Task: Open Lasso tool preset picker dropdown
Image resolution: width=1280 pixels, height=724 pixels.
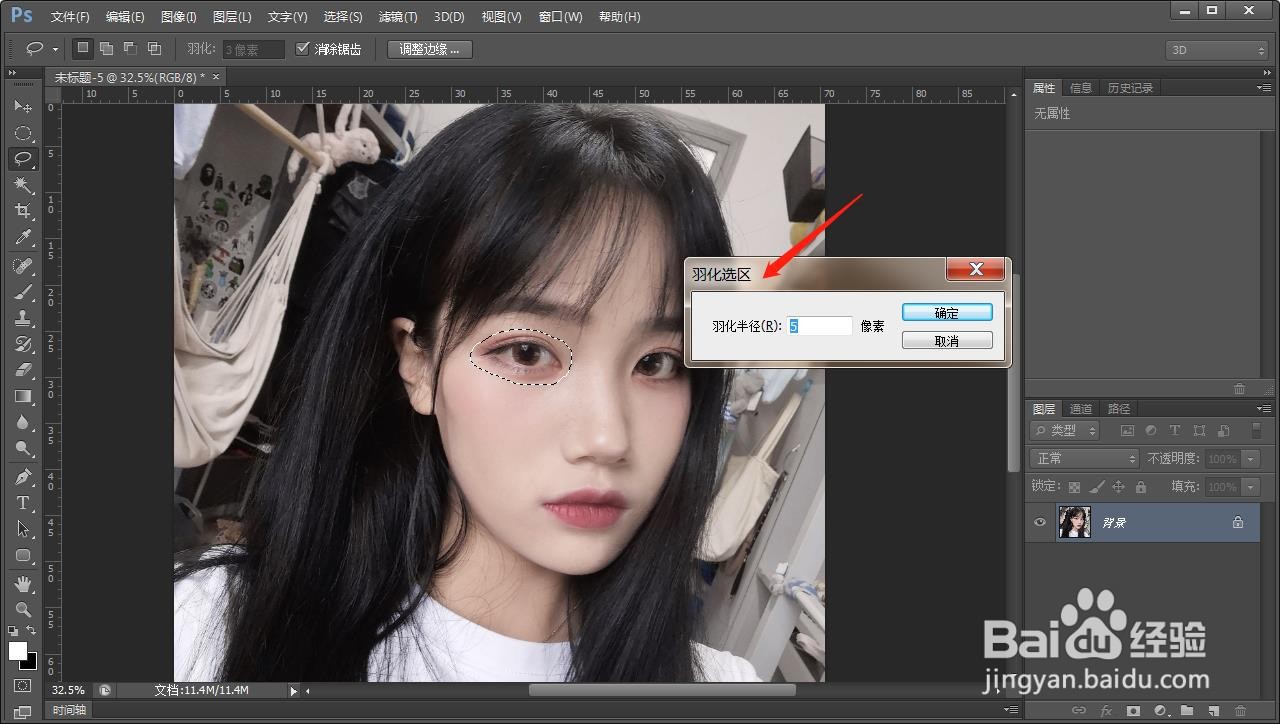Action: pos(54,49)
